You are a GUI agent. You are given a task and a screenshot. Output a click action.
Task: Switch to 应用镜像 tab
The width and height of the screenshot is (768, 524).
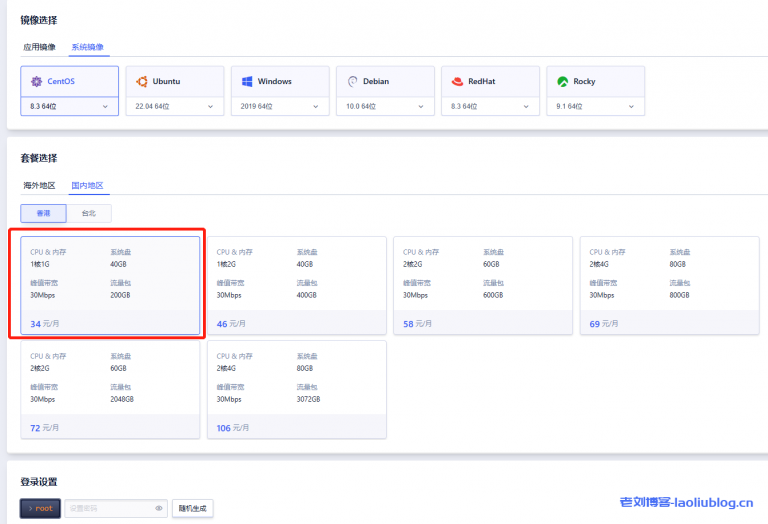click(40, 47)
